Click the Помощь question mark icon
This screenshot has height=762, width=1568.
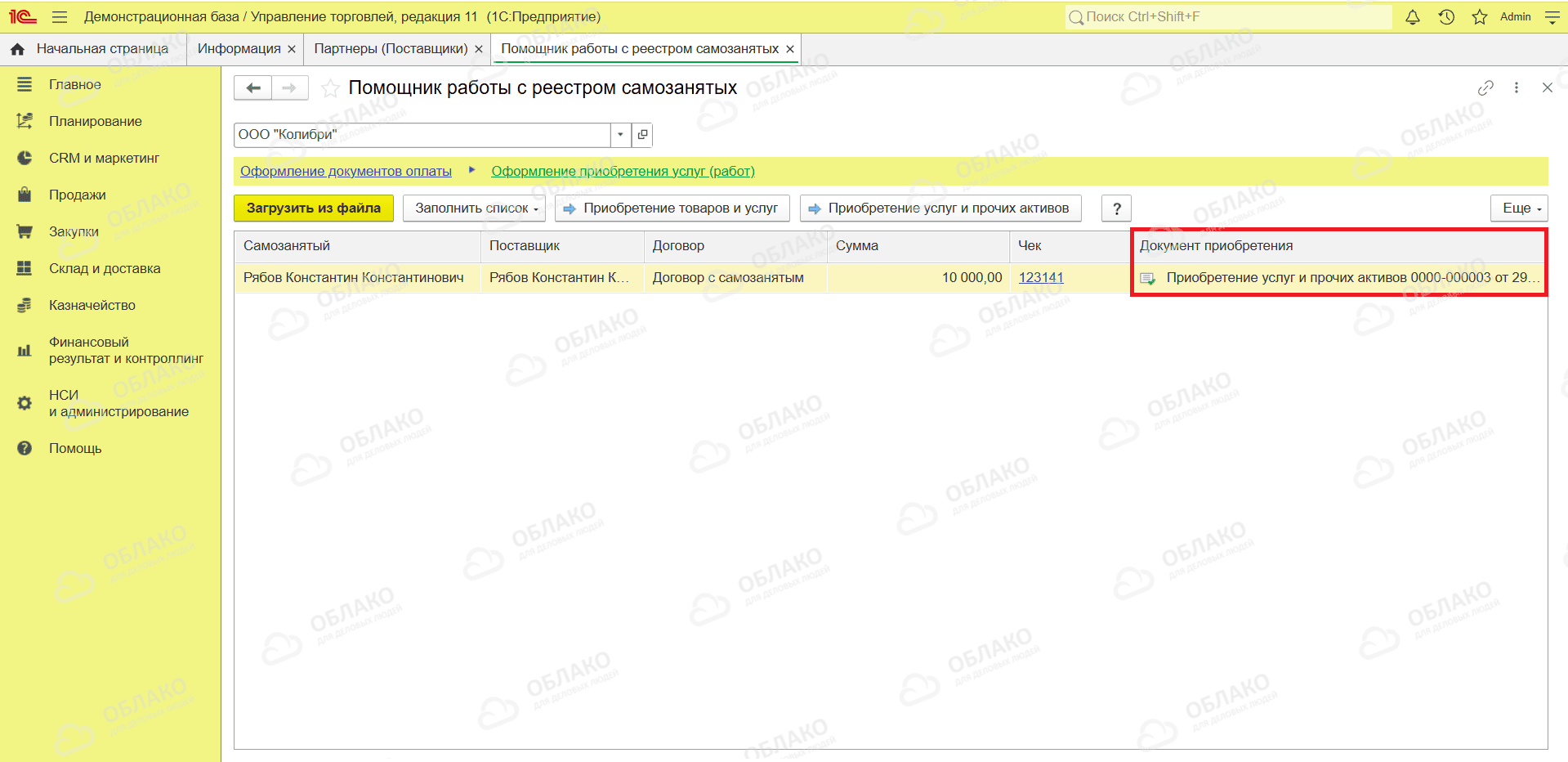(x=25, y=448)
